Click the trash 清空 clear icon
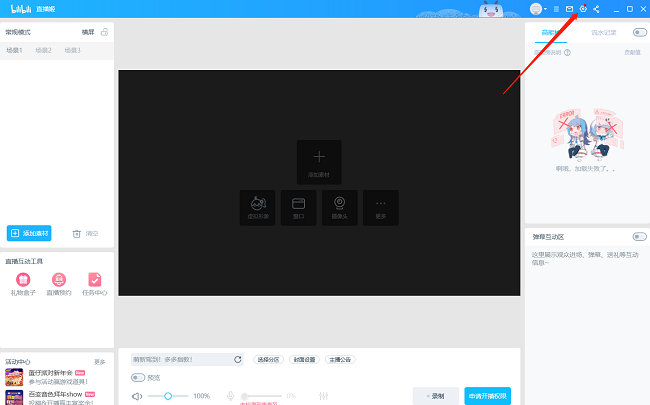 pyautogui.click(x=77, y=234)
